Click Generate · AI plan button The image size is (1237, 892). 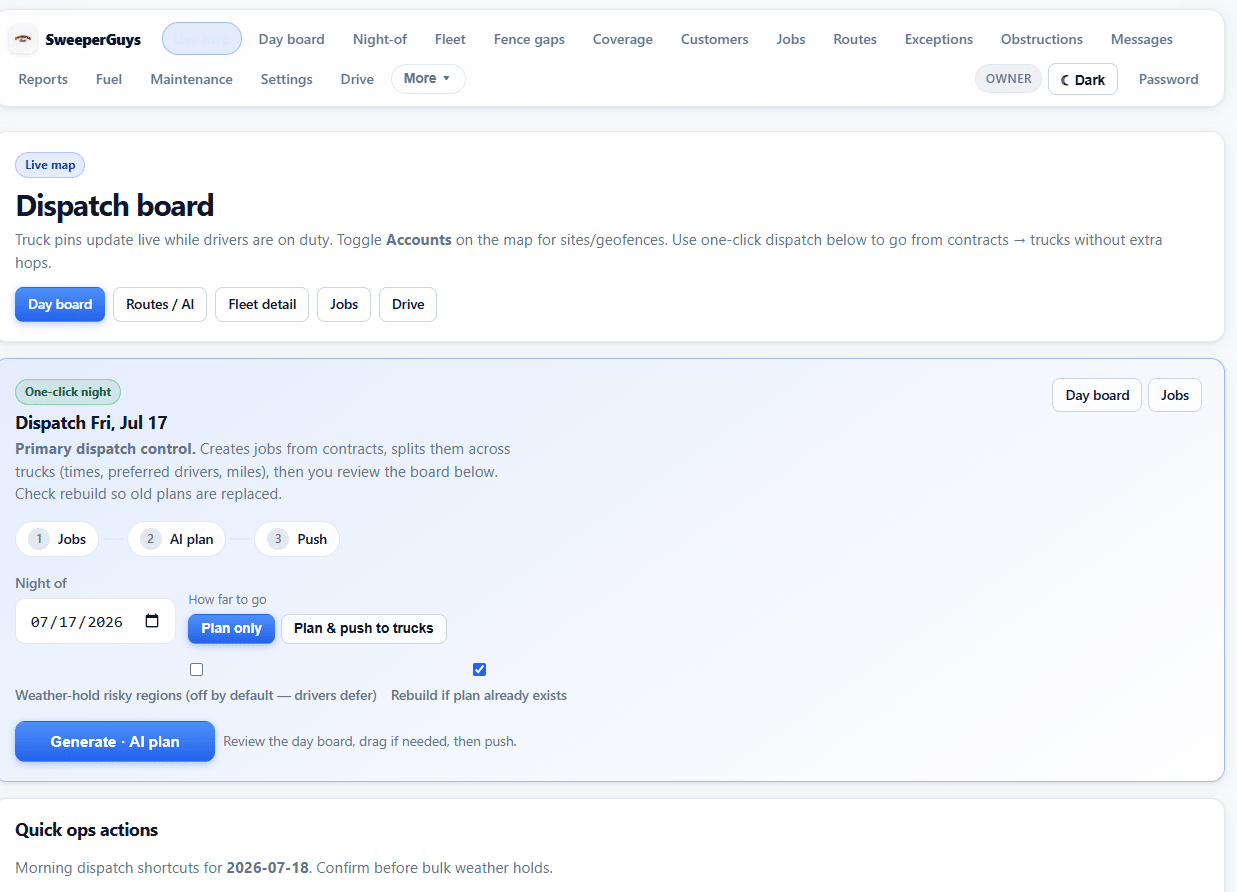tap(115, 742)
